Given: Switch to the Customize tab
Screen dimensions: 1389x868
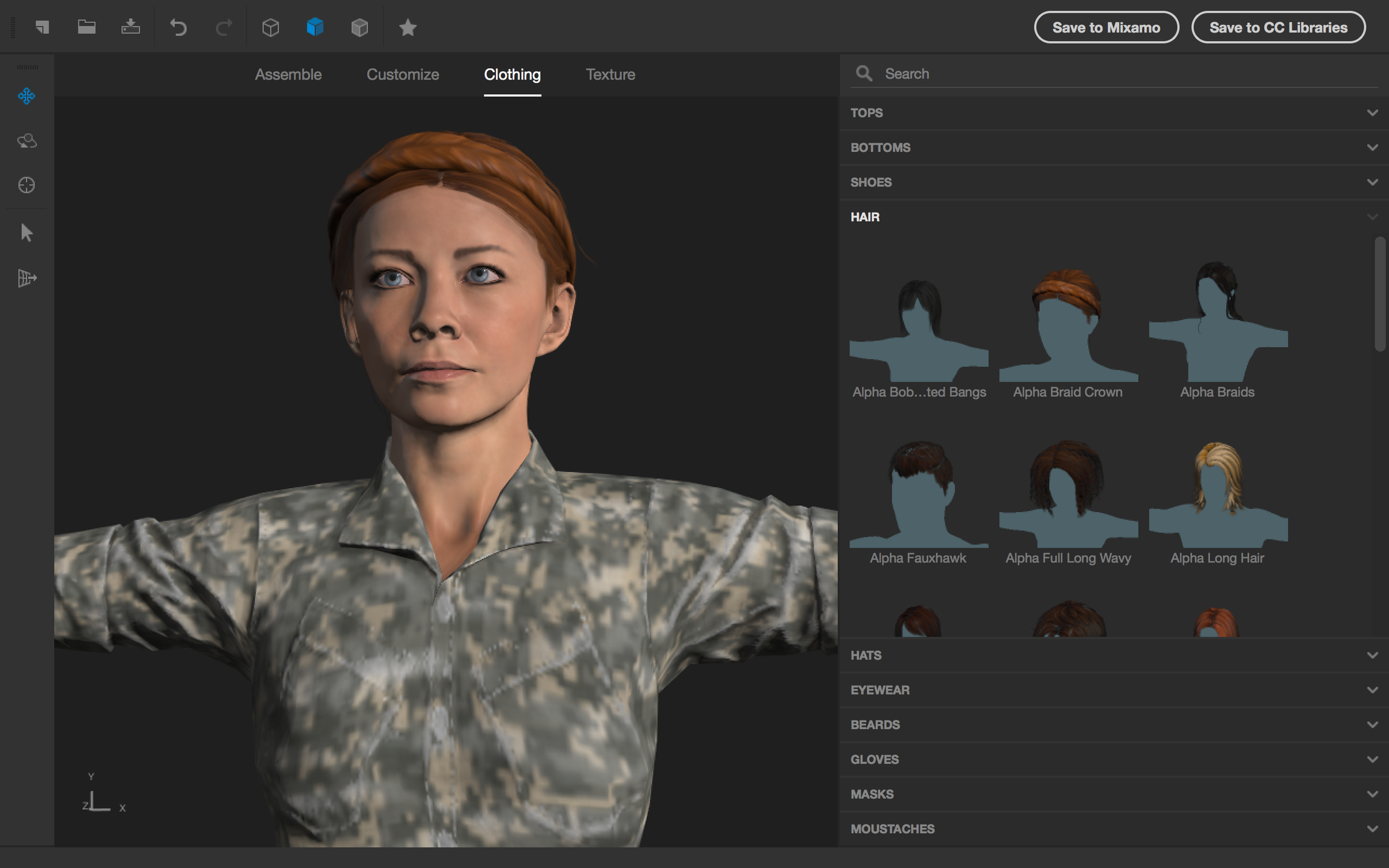Looking at the screenshot, I should (403, 75).
